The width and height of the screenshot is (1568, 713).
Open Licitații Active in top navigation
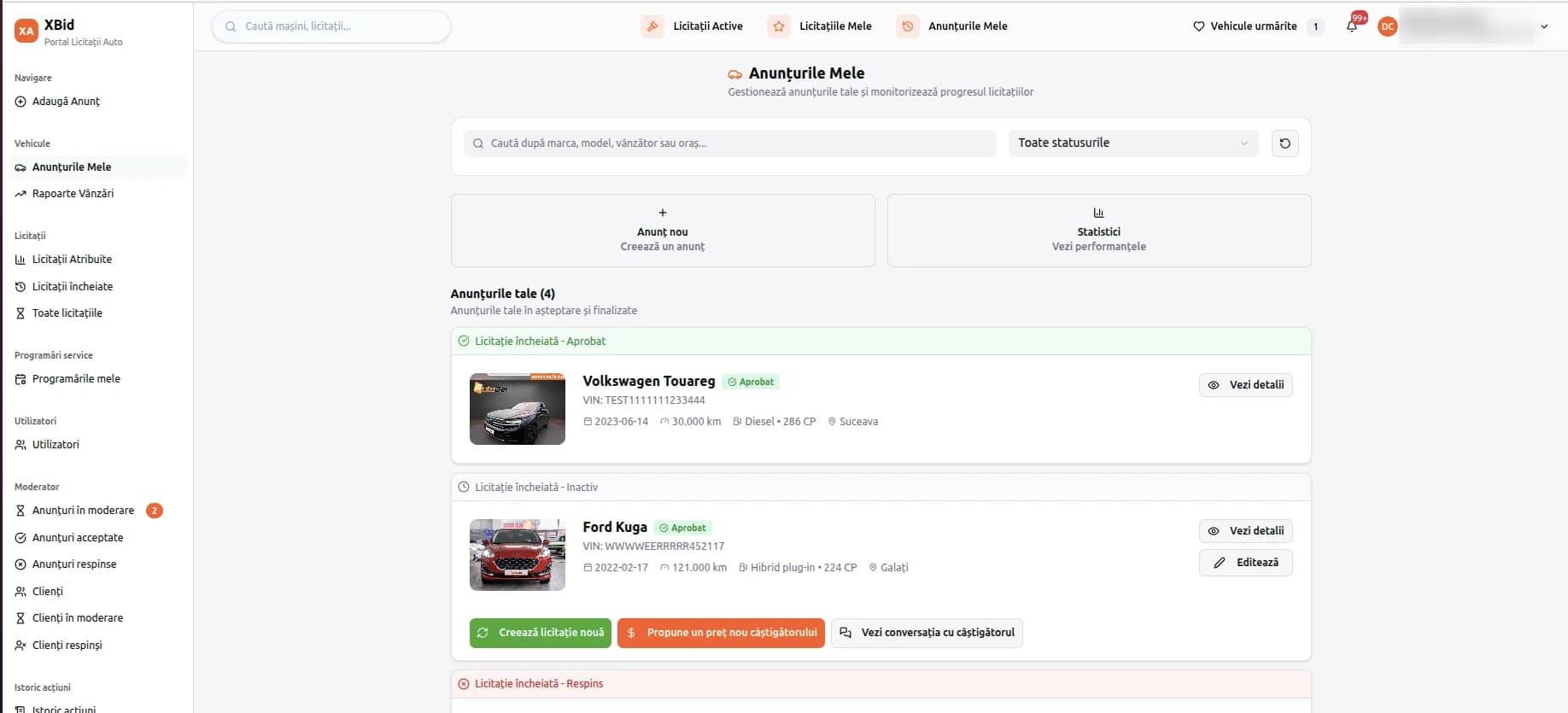(708, 26)
